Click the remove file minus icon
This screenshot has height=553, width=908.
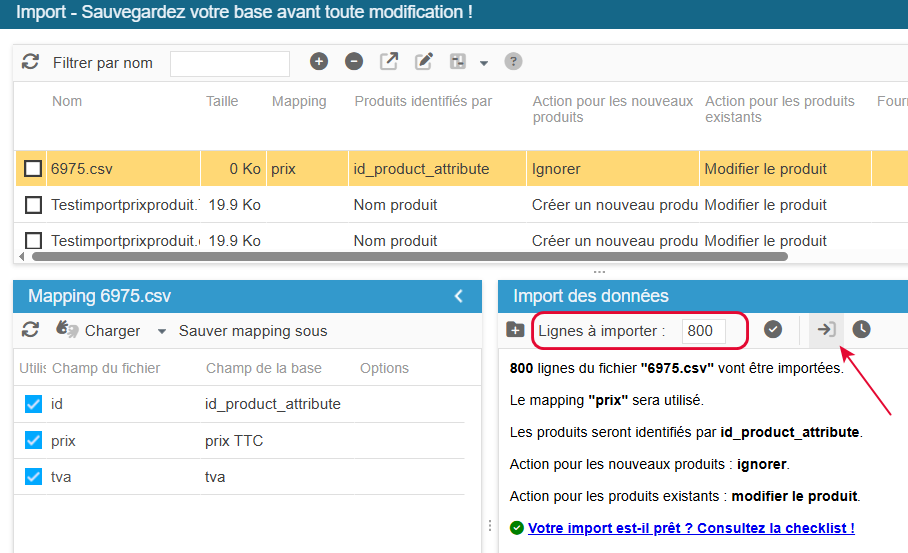tap(354, 62)
